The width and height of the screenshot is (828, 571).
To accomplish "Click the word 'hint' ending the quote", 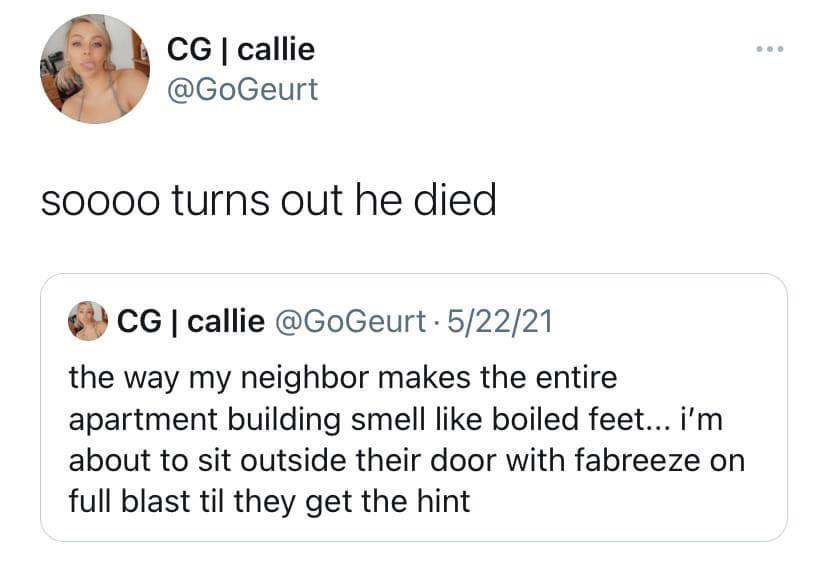I will [444, 501].
